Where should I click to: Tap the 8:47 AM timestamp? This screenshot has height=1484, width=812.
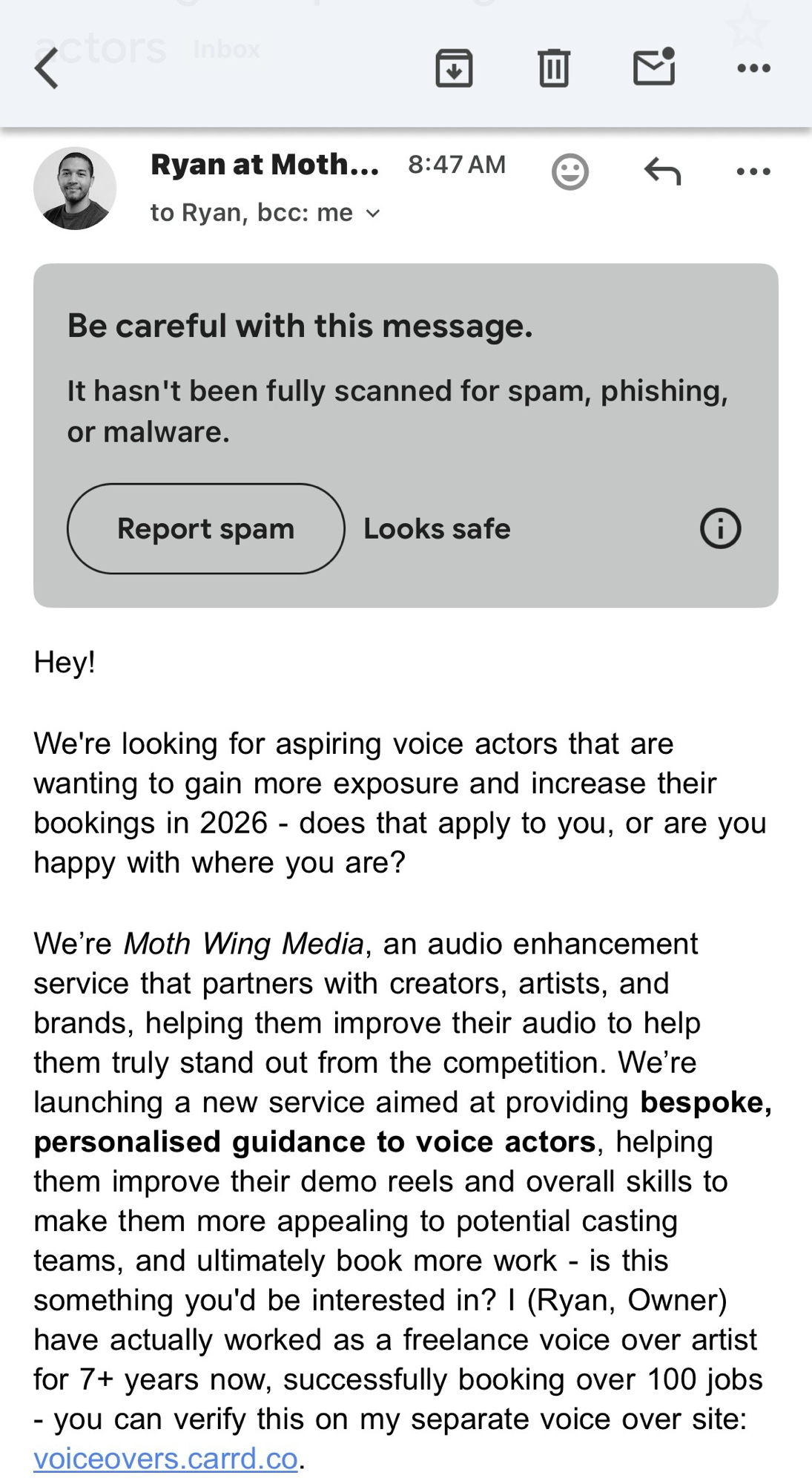[x=457, y=165]
